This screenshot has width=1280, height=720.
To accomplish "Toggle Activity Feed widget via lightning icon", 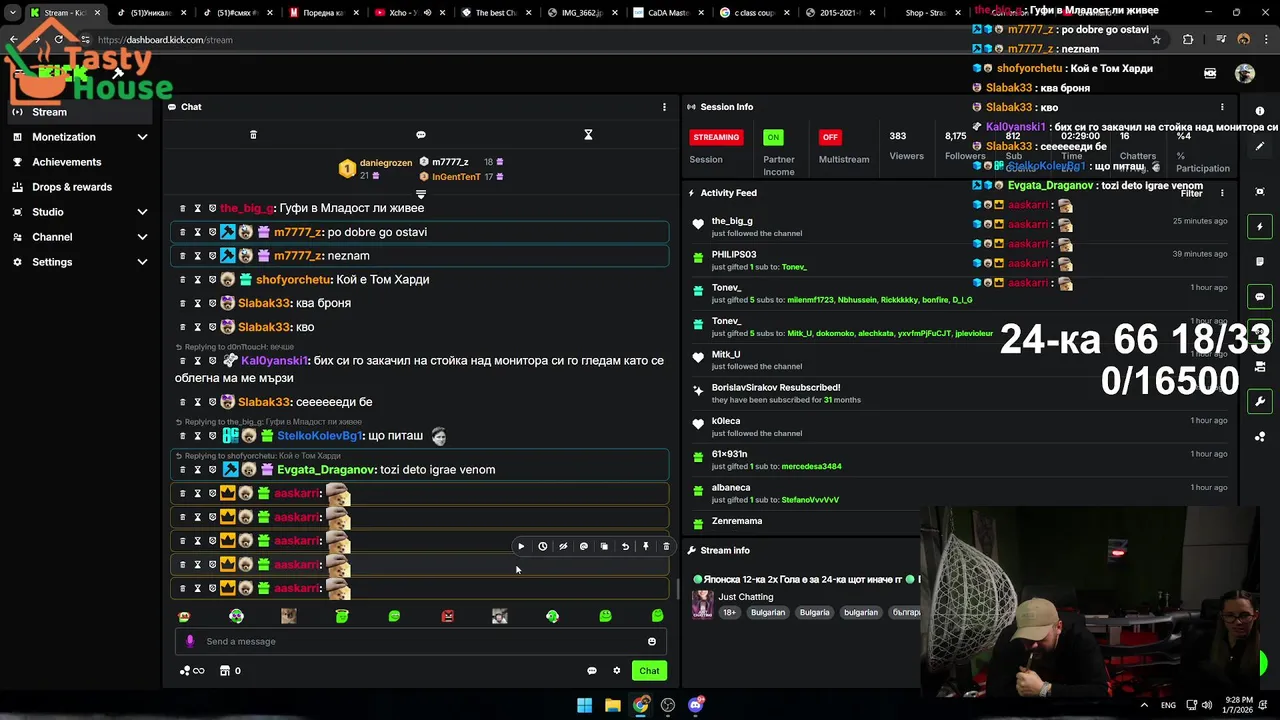I will click(1260, 227).
